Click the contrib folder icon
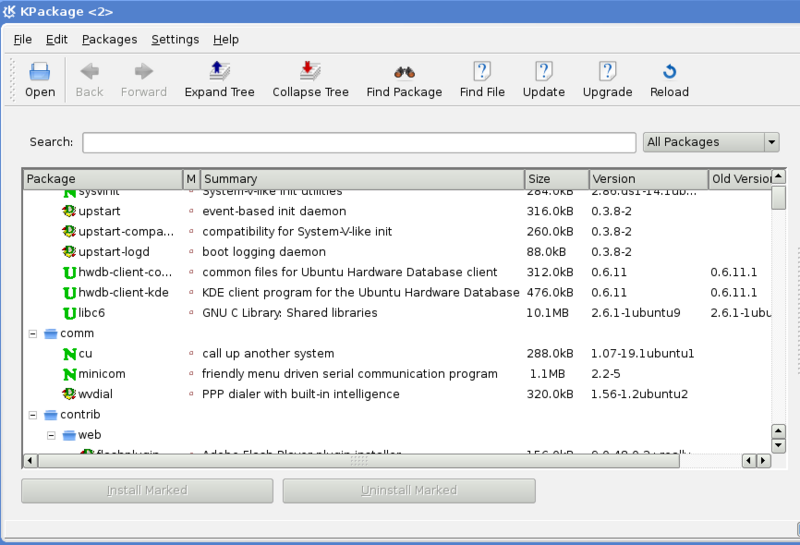Screen dimensions: 800x545 [51, 415]
